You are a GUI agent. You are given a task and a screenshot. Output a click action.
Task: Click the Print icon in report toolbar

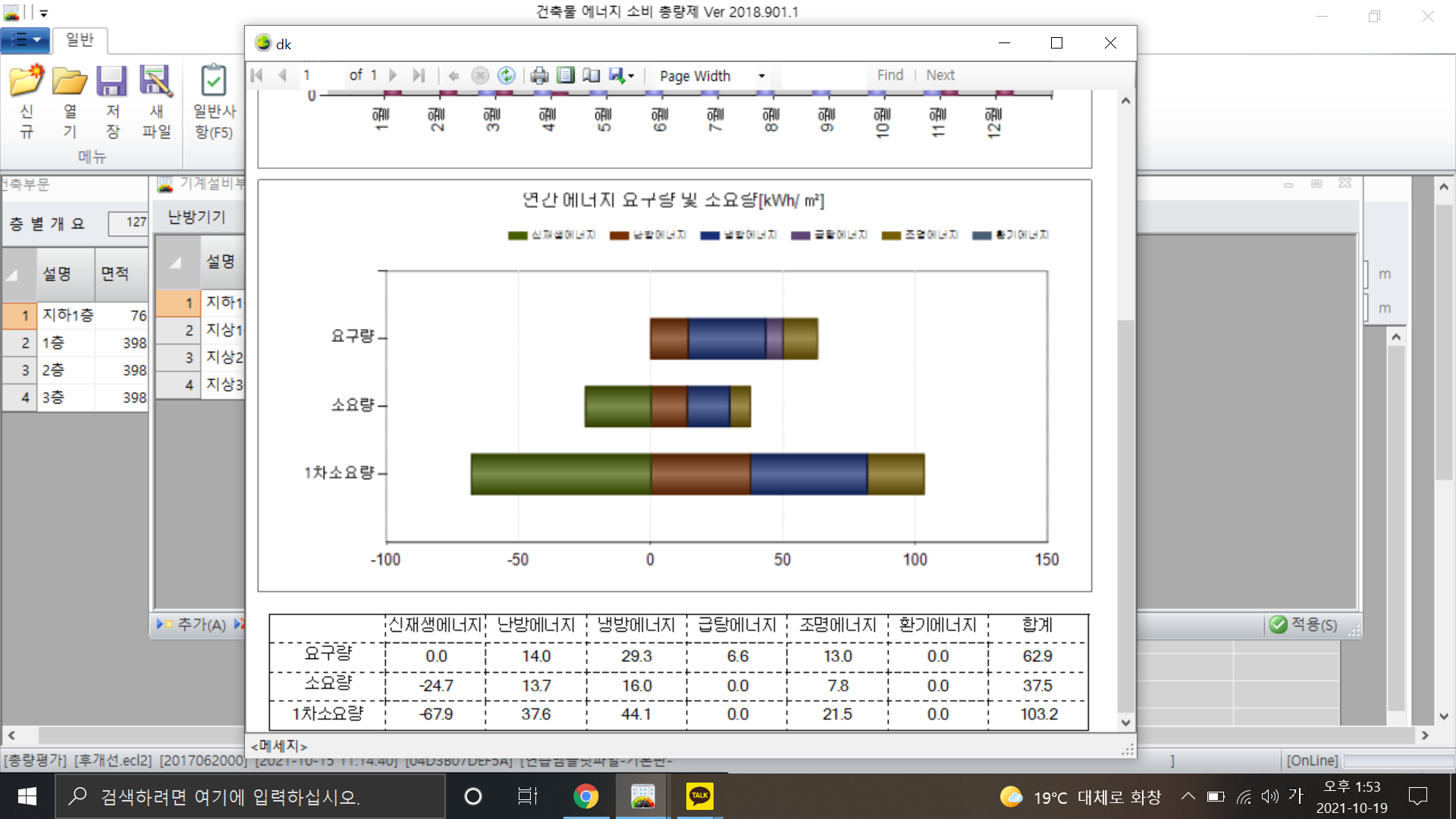[x=539, y=75]
